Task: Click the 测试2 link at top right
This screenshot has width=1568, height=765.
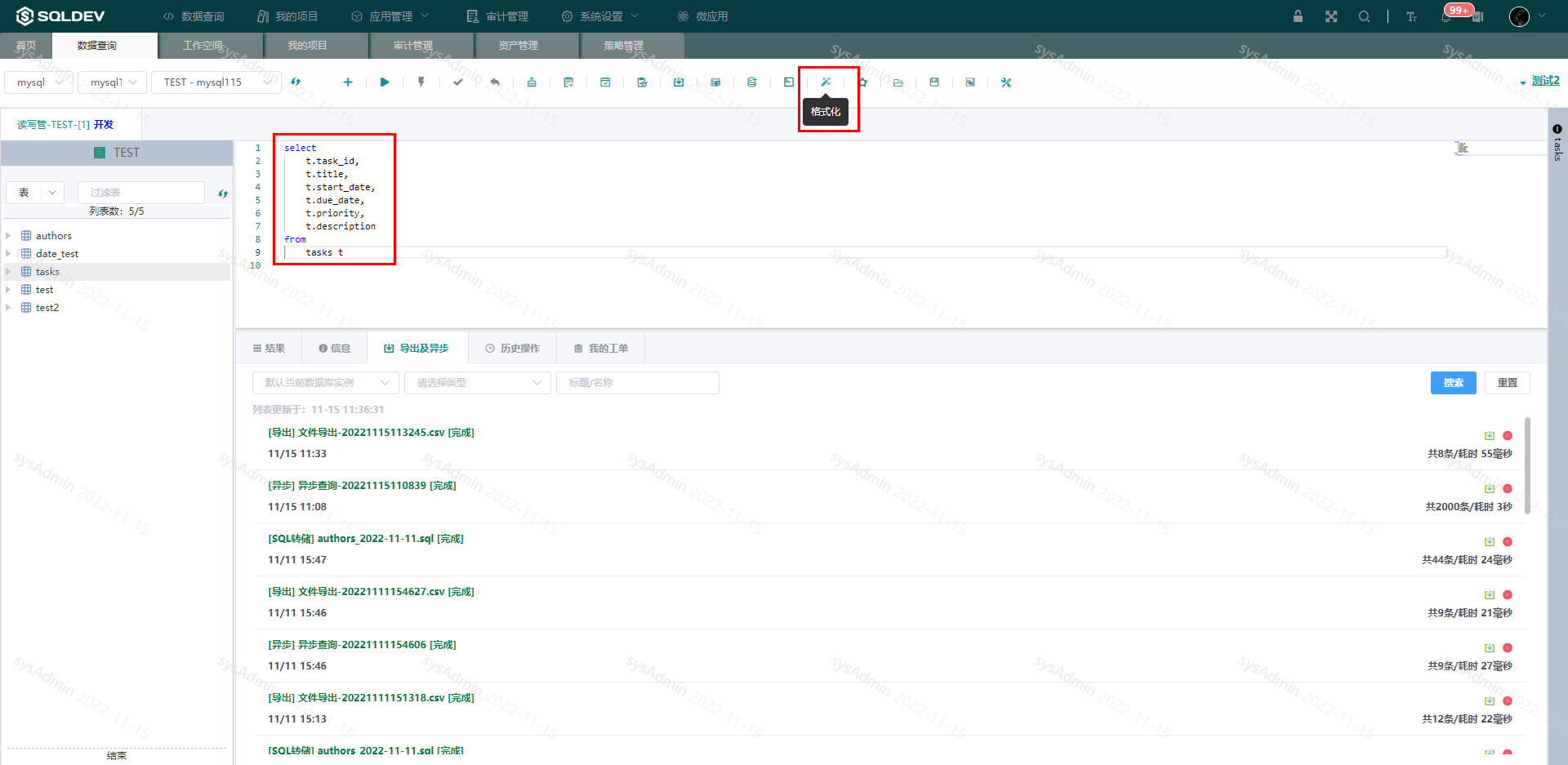Action: (x=1545, y=81)
